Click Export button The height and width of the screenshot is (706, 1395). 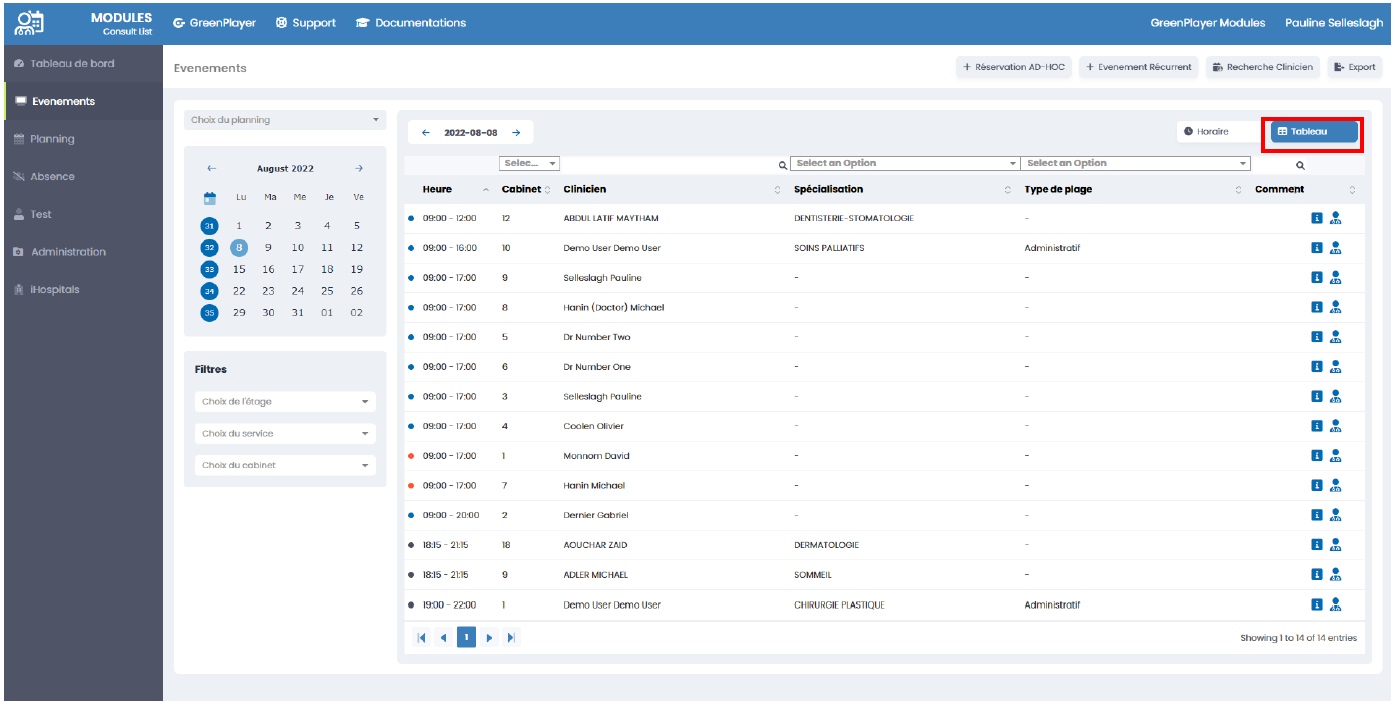tap(1354, 67)
